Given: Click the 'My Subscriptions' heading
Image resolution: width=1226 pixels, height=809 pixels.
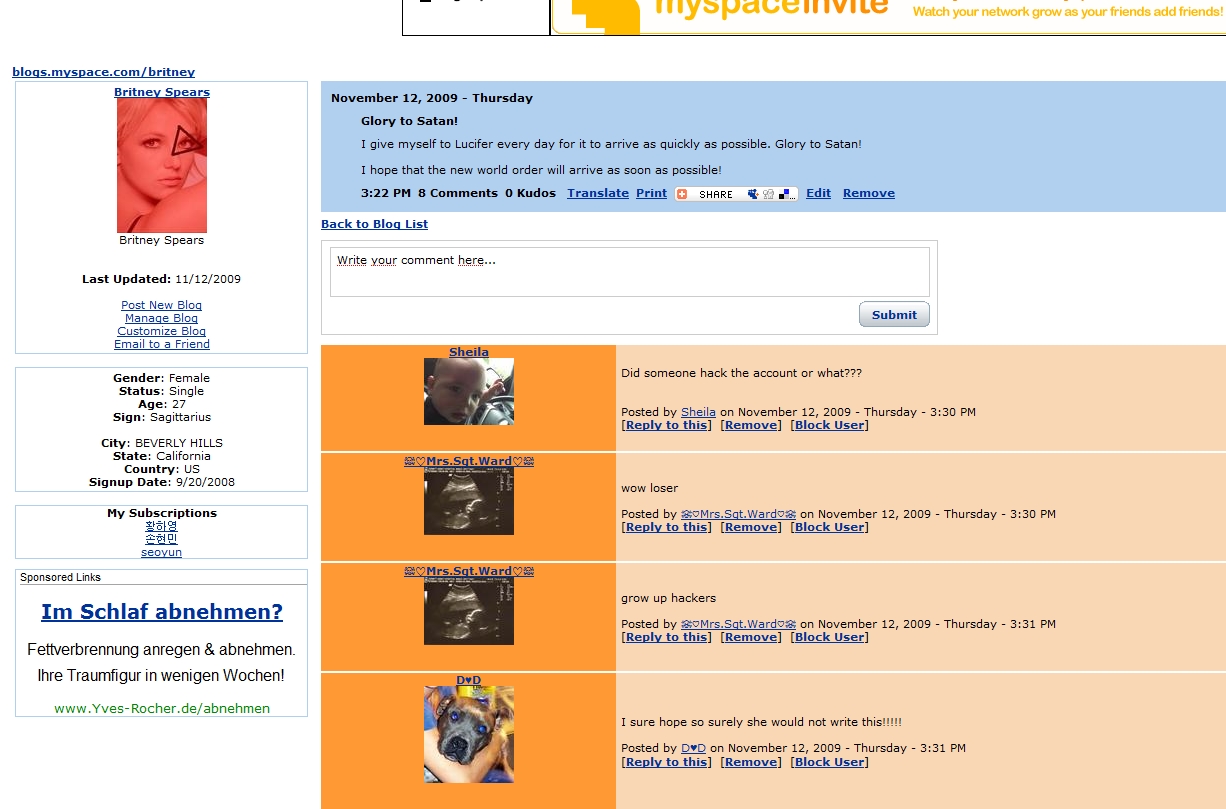Looking at the screenshot, I should point(162,513).
